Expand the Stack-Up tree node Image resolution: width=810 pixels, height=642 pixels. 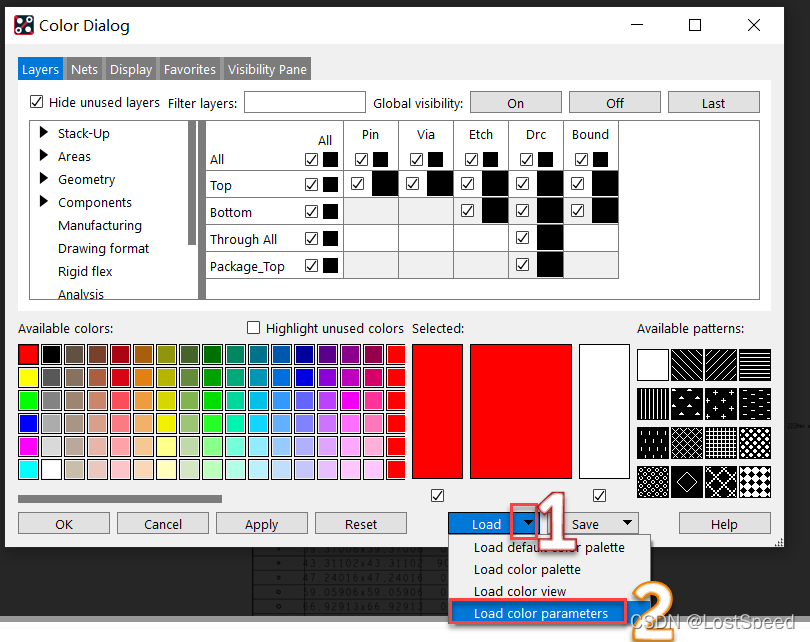44,133
